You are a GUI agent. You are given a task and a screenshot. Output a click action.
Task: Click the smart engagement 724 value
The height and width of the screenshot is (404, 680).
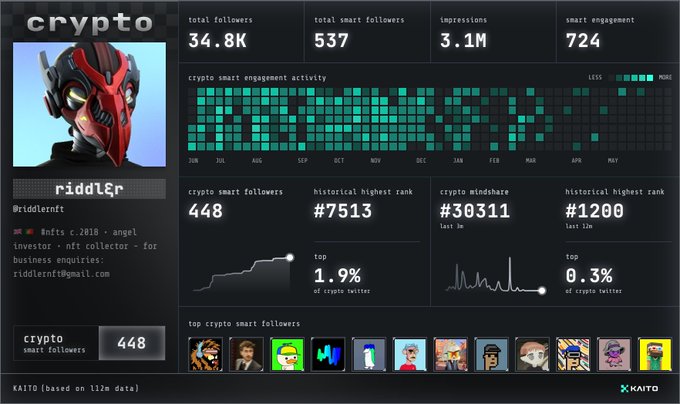pos(583,41)
